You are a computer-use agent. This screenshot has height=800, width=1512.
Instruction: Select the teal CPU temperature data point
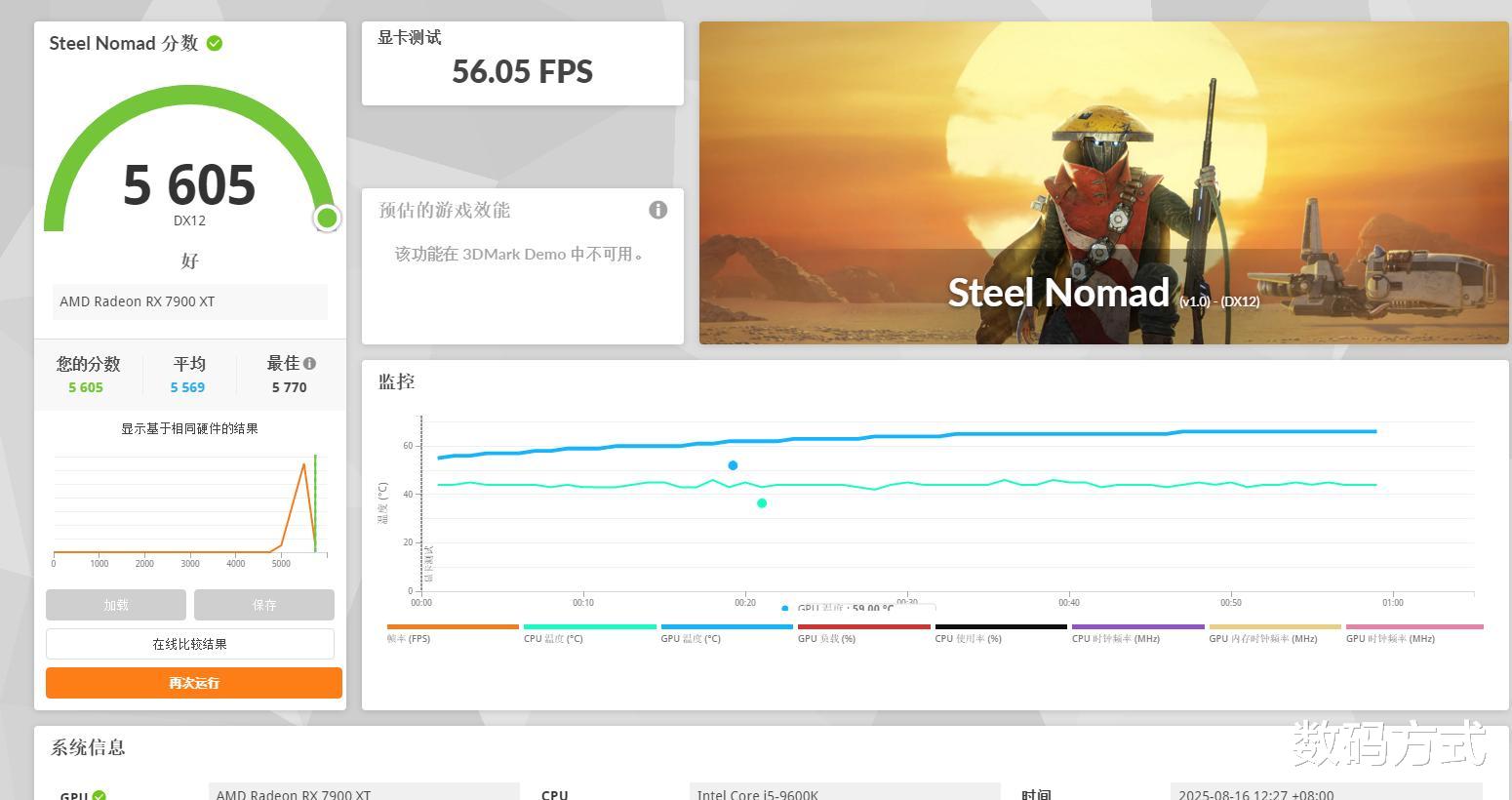(x=762, y=503)
